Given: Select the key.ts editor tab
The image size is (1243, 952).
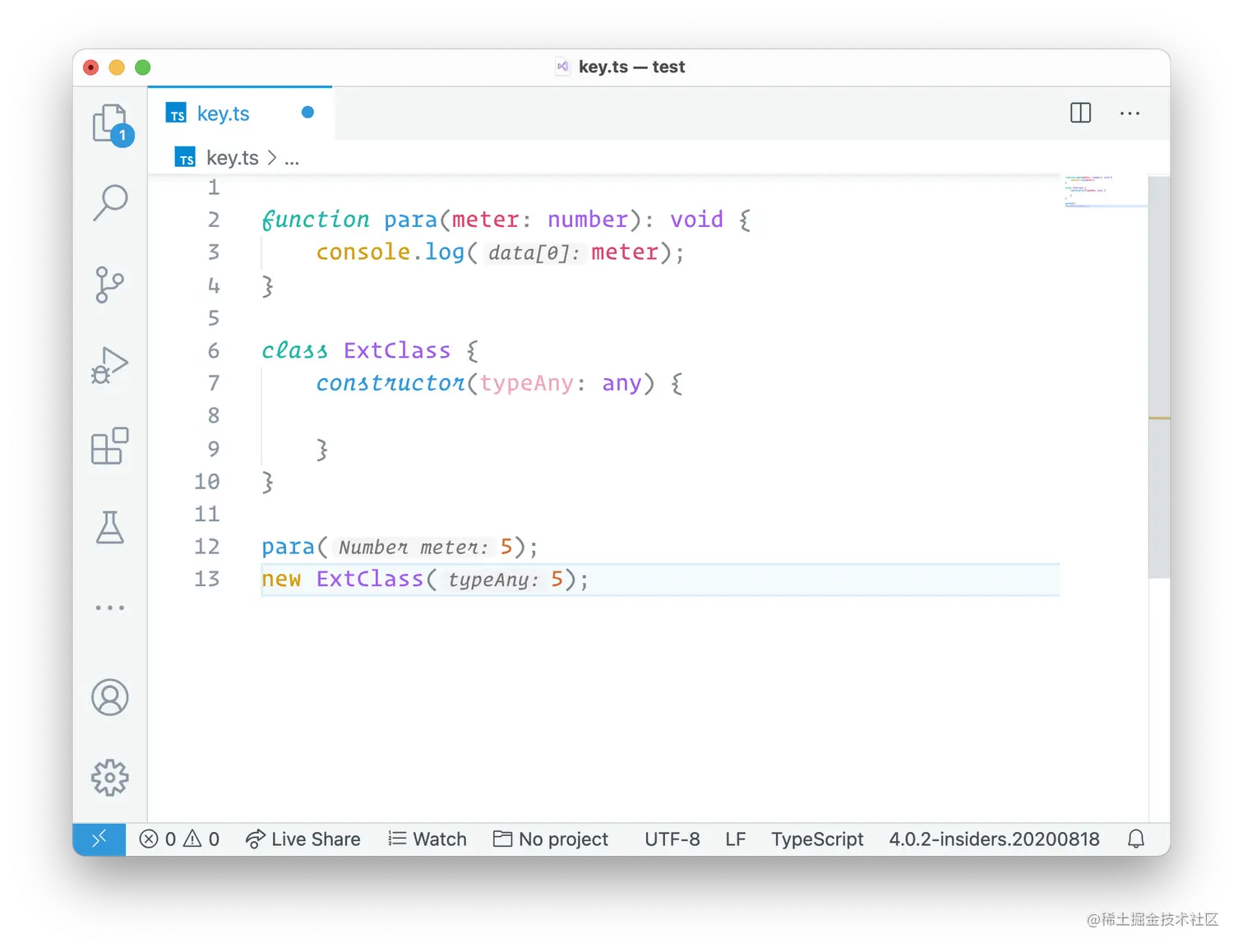Looking at the screenshot, I should (240, 113).
